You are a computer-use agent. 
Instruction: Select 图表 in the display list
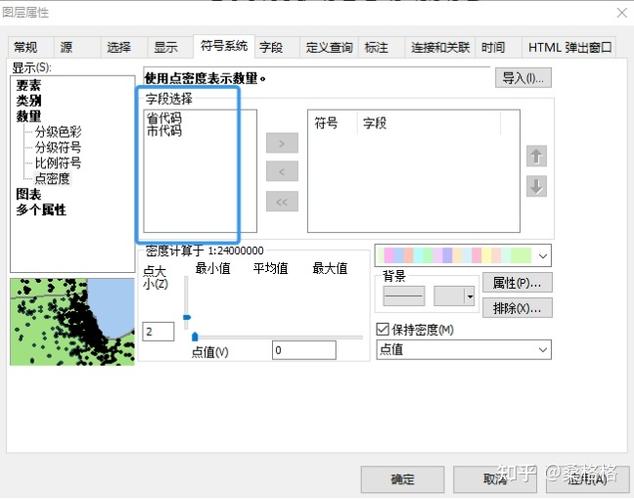28,194
